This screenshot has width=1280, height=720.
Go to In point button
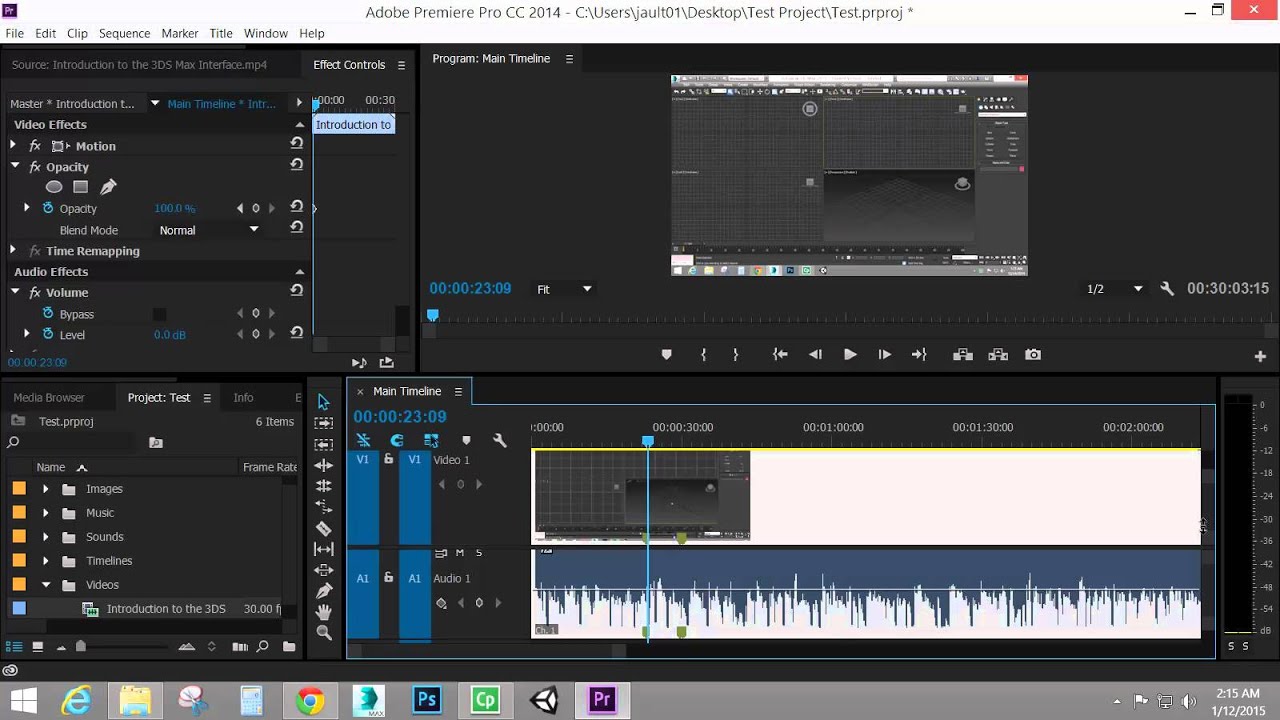pos(780,355)
